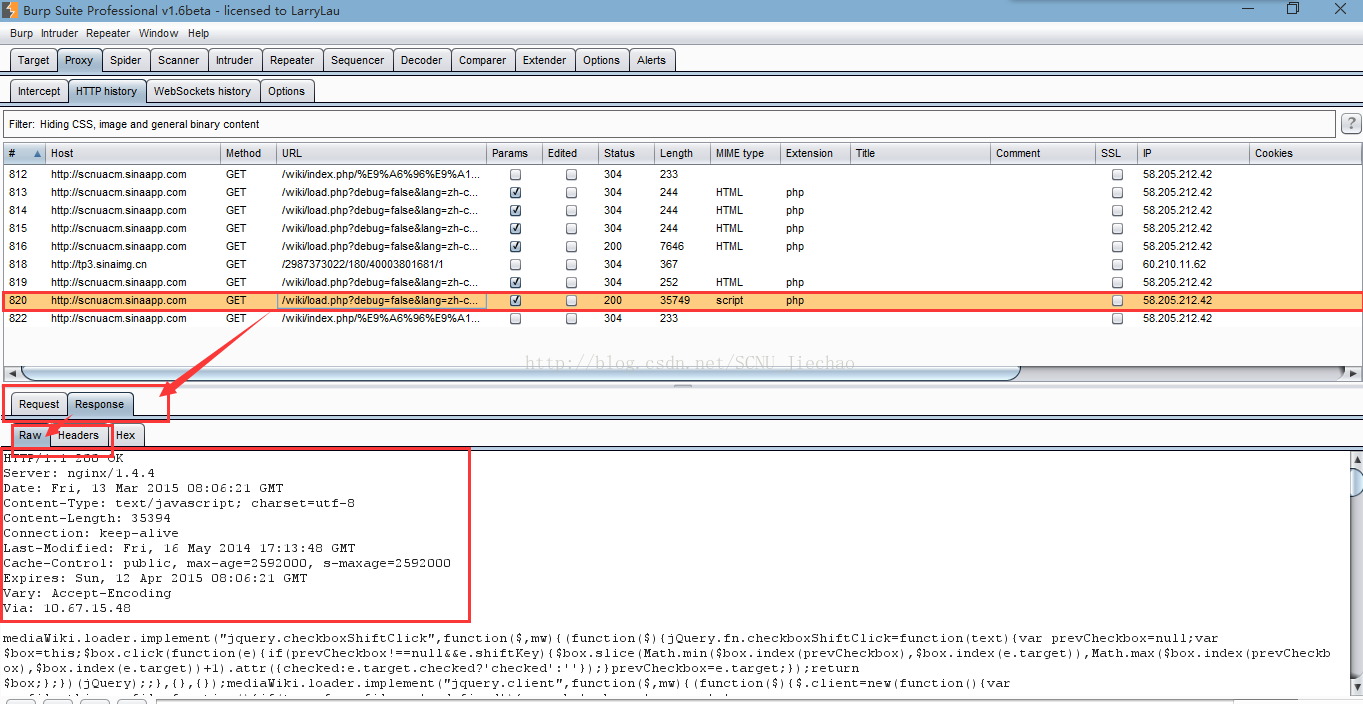Toggle Edited checkbox in row 819
This screenshot has width=1363, height=704.
pos(572,282)
